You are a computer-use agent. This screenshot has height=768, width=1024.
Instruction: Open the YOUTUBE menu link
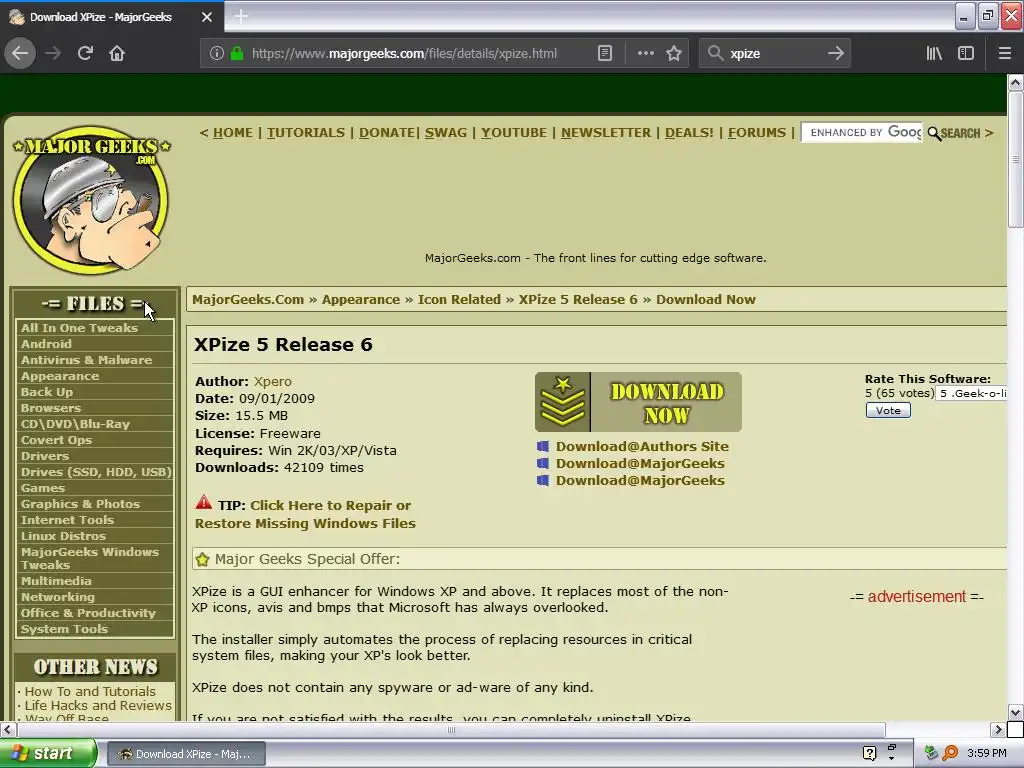514,133
